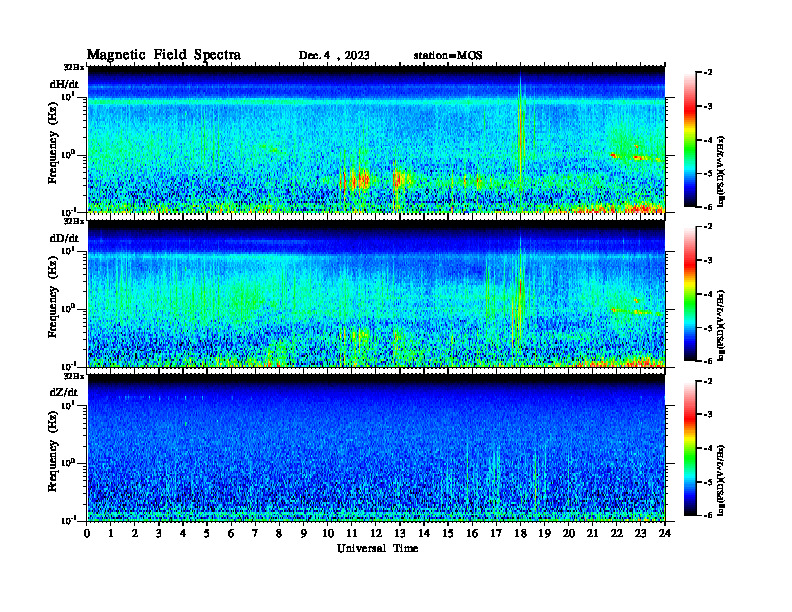Click hour 13 on the Universal Time axis
This screenshot has width=792, height=612.
pyautogui.click(x=400, y=533)
